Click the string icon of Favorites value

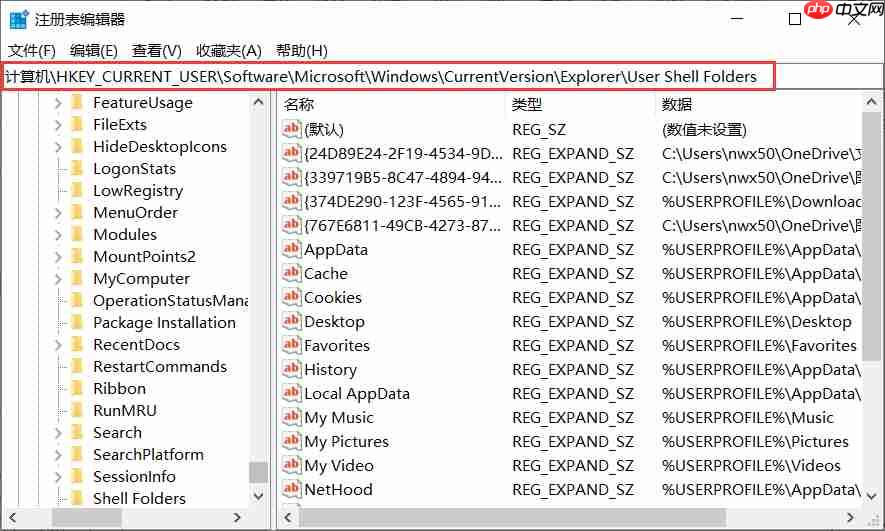coord(291,345)
